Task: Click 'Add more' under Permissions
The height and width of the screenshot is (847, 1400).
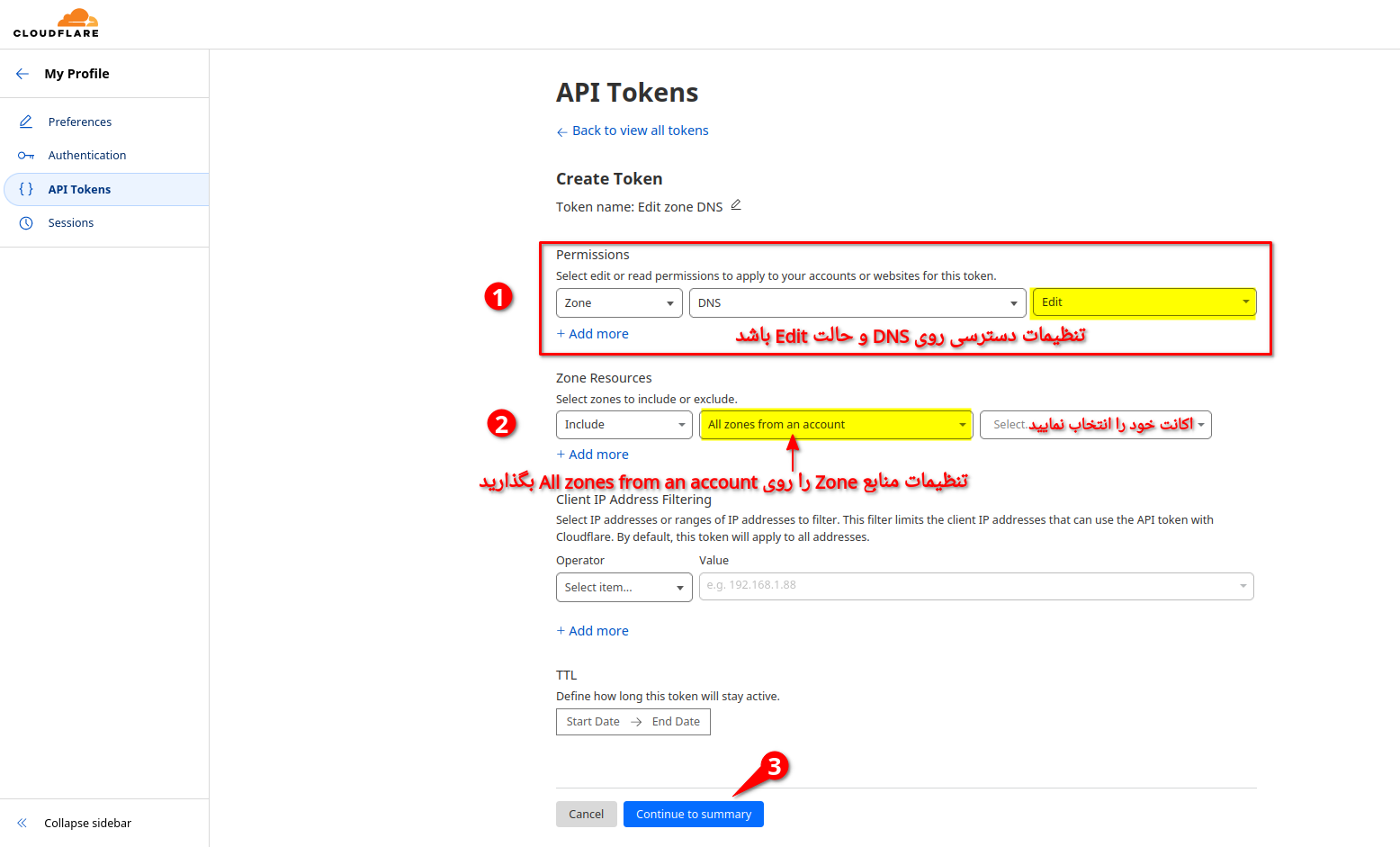Action: click(x=592, y=334)
